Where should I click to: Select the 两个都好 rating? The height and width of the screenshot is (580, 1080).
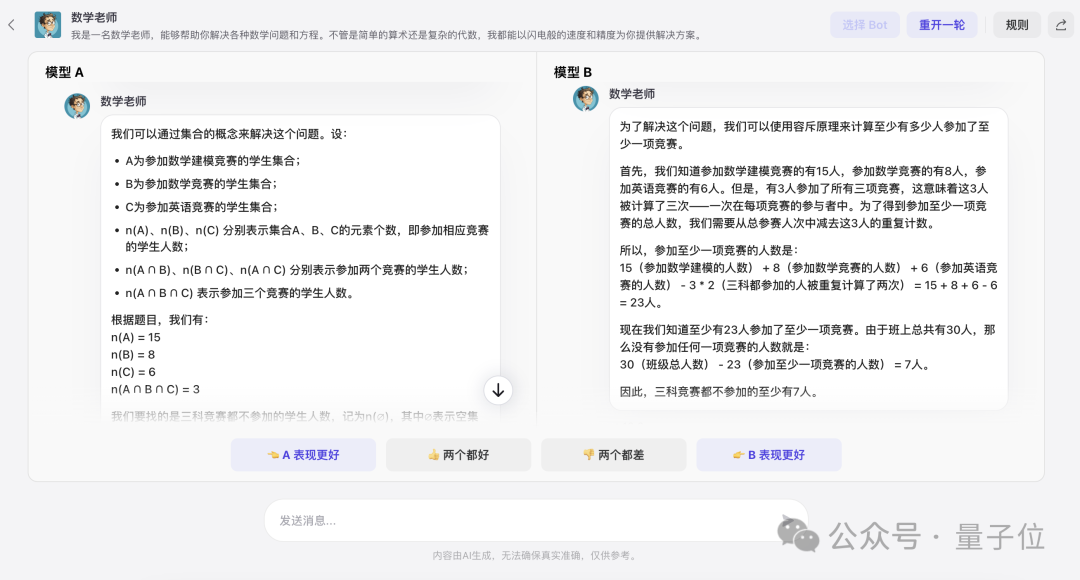[458, 455]
